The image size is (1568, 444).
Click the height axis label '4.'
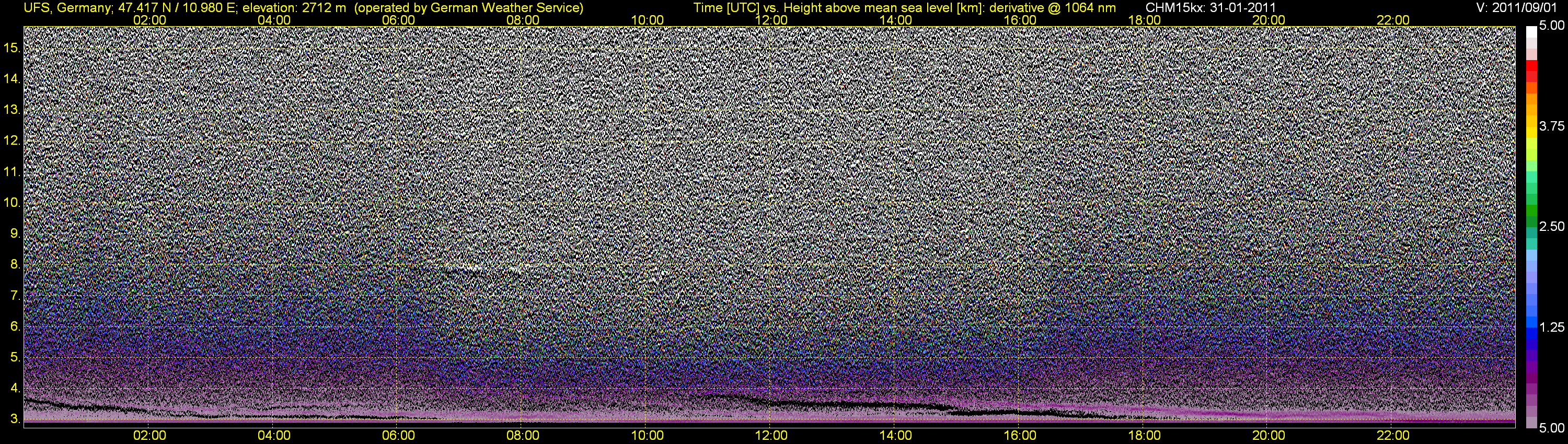pyautogui.click(x=15, y=389)
